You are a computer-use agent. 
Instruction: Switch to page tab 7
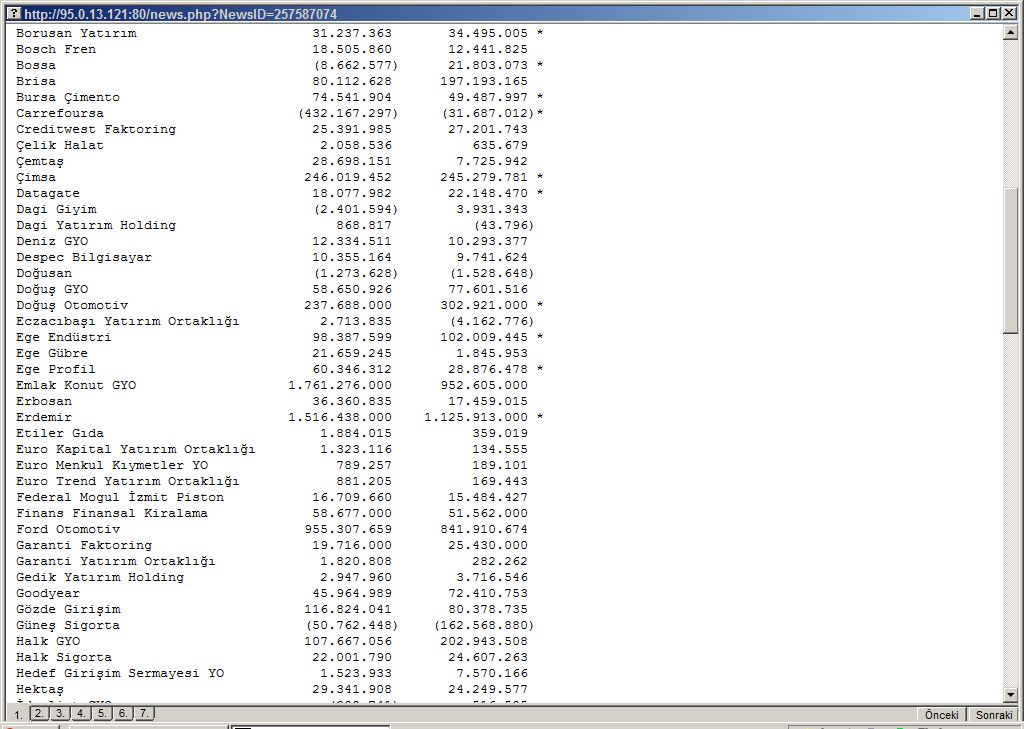tap(144, 713)
